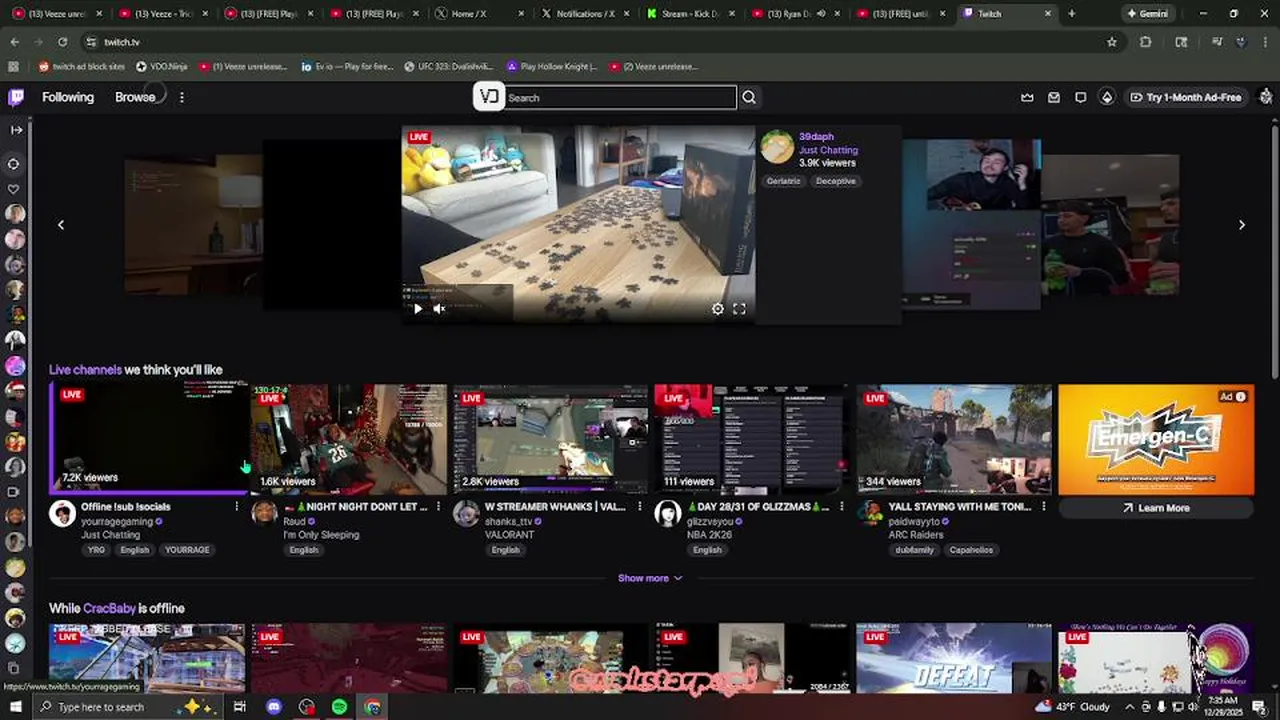
Task: Open the CracBaby channel link
Action: (x=109, y=608)
